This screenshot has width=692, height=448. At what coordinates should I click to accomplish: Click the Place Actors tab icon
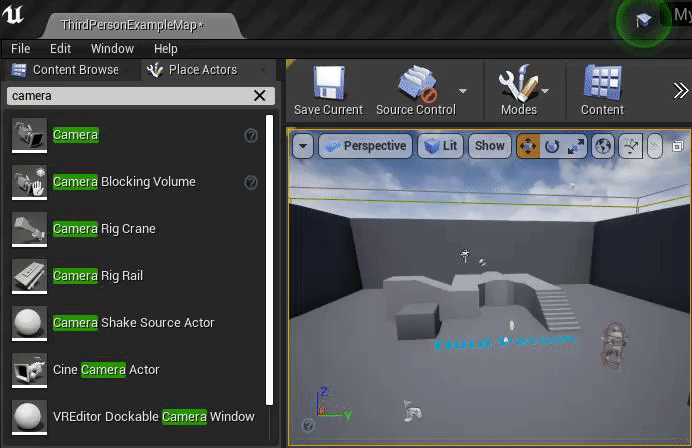click(x=155, y=70)
